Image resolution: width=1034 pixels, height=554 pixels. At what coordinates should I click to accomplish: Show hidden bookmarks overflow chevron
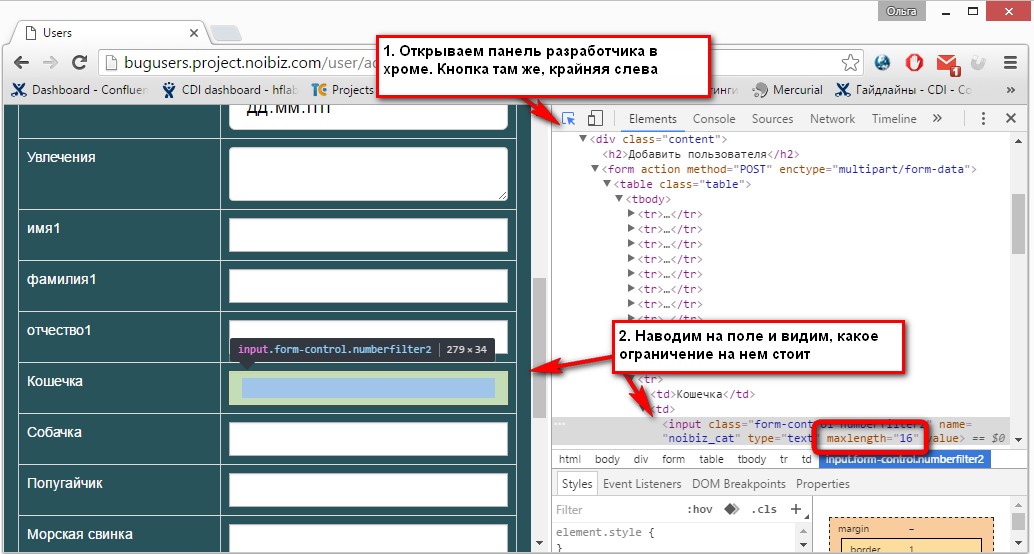(1010, 90)
